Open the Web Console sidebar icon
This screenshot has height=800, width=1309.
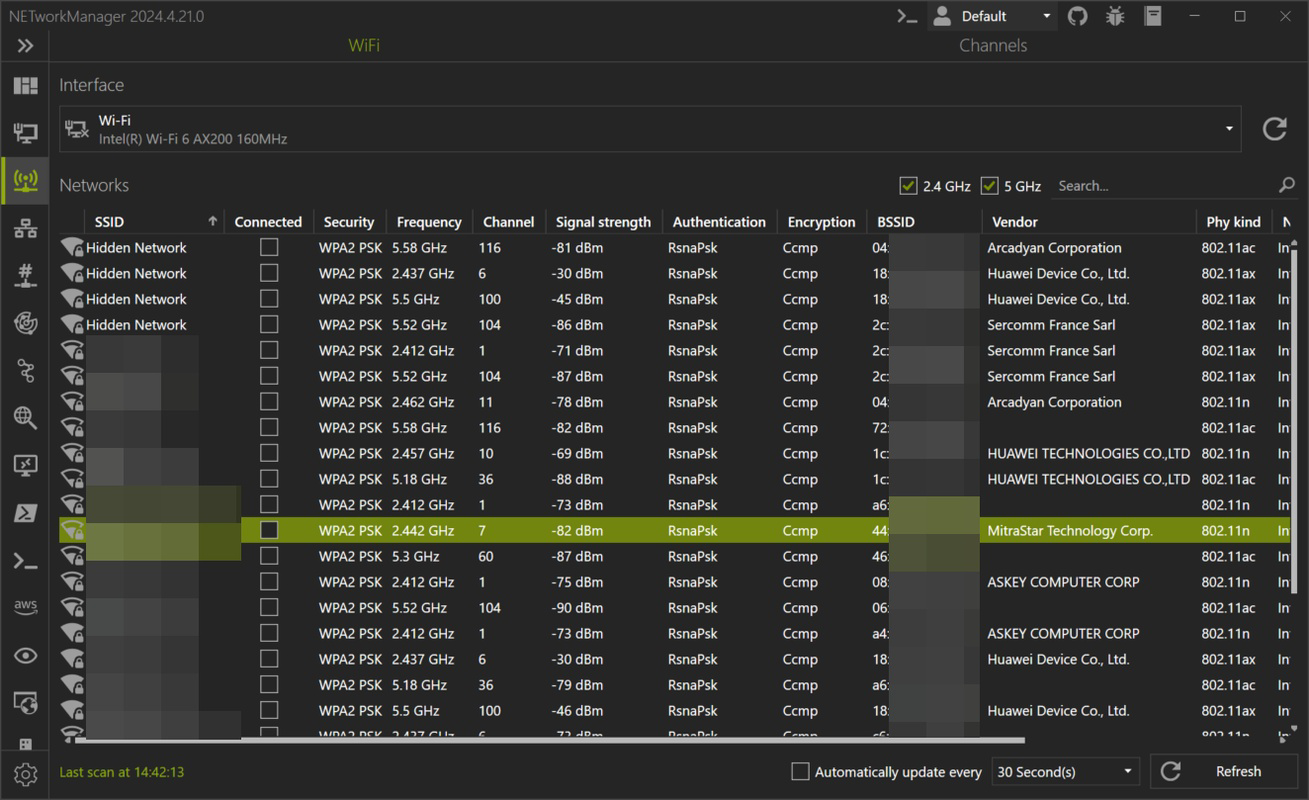point(25,703)
